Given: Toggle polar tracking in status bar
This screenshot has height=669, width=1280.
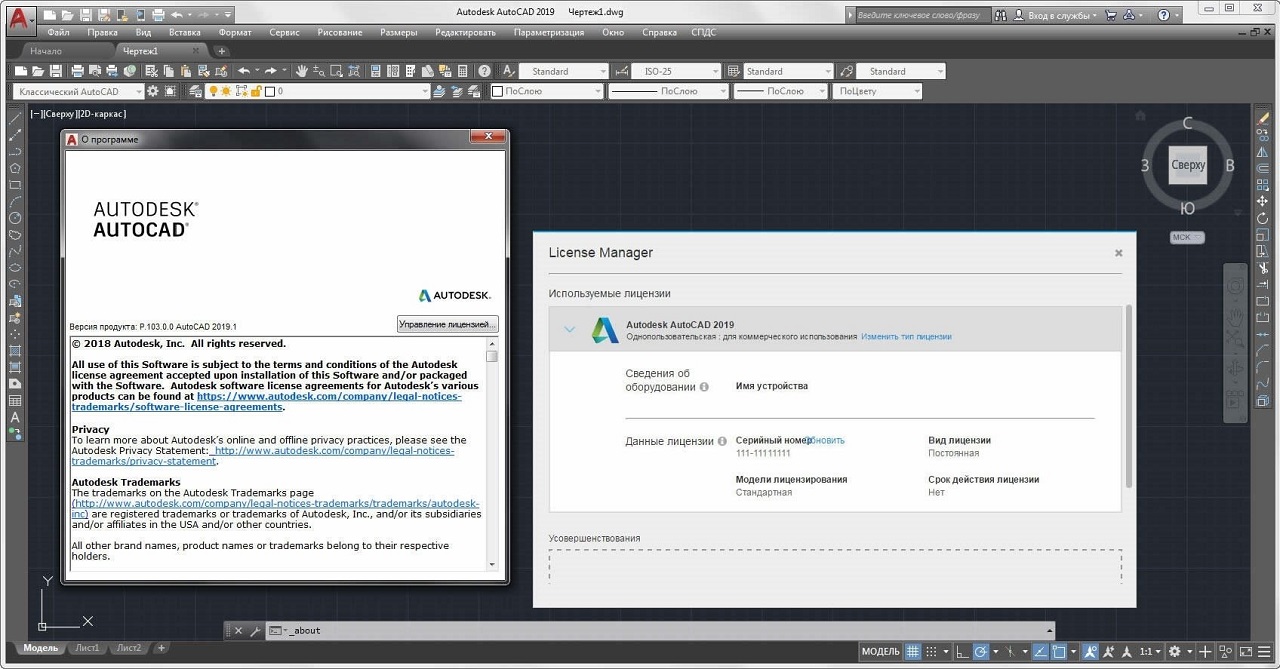Looking at the screenshot, I should click(x=981, y=651).
